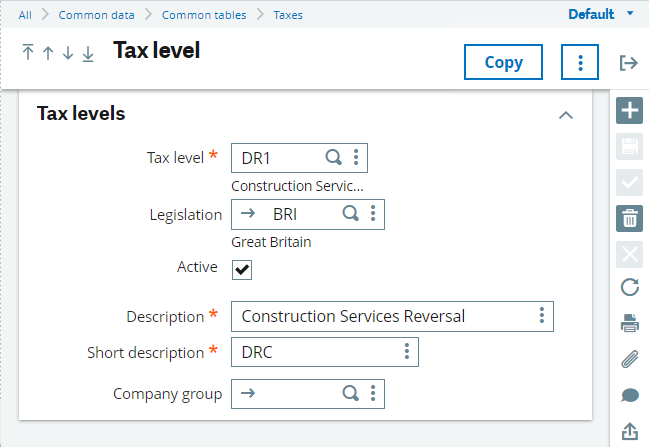
Task: Go to first record arrow
Action: [x=28, y=52]
